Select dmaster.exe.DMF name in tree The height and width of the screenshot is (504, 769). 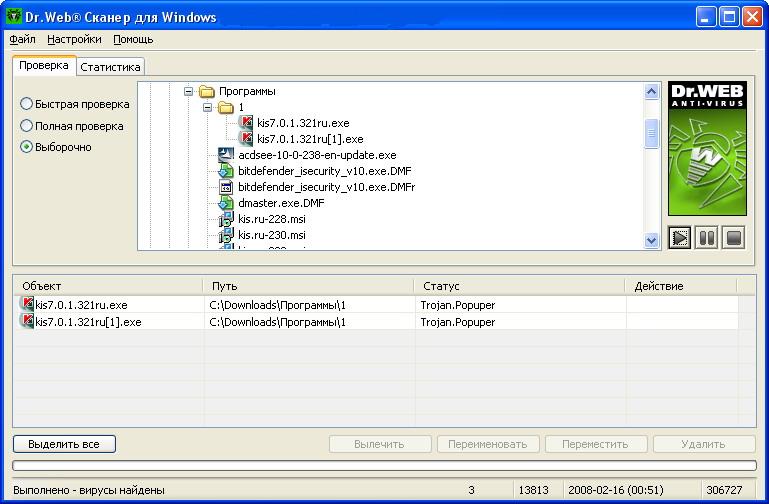click(x=281, y=203)
